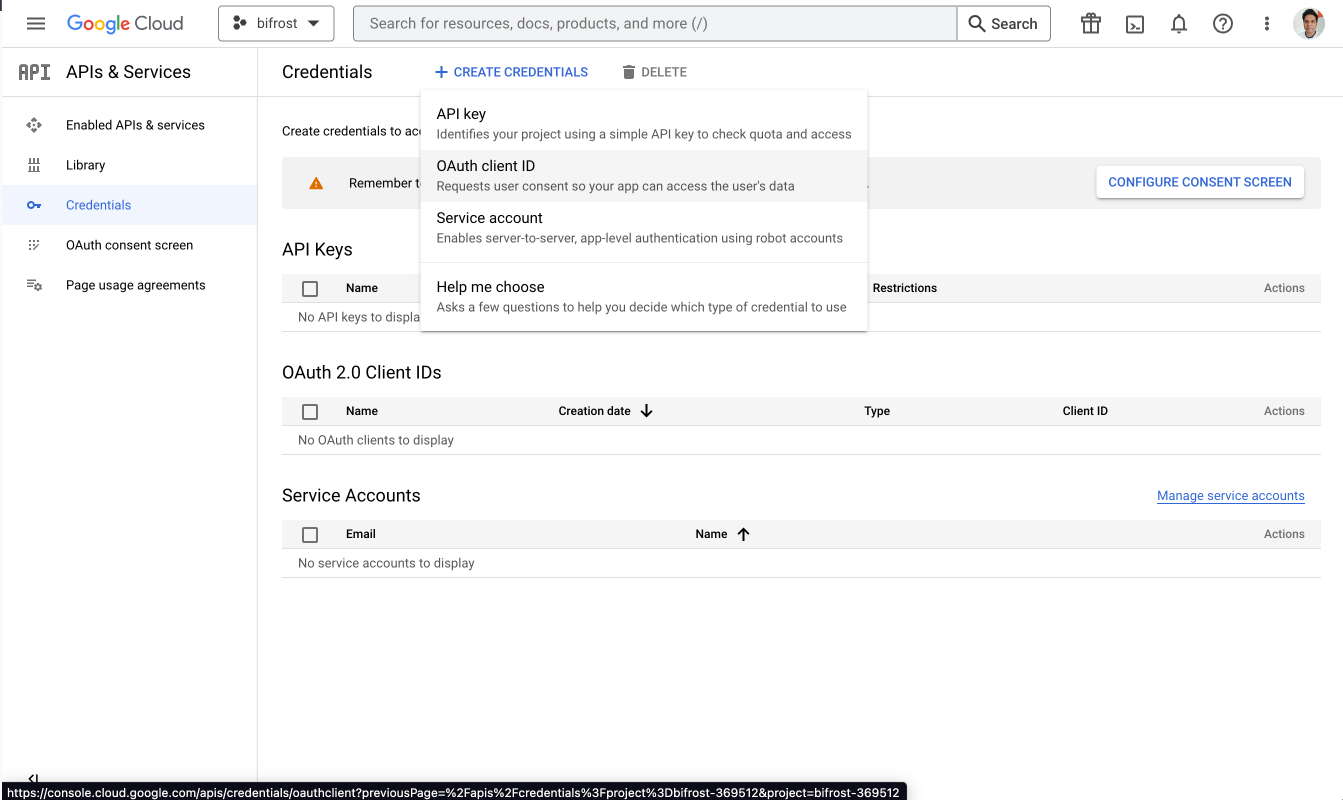The image size is (1343, 800).
Task: Open the three-dot settings menu
Action: click(1267, 23)
